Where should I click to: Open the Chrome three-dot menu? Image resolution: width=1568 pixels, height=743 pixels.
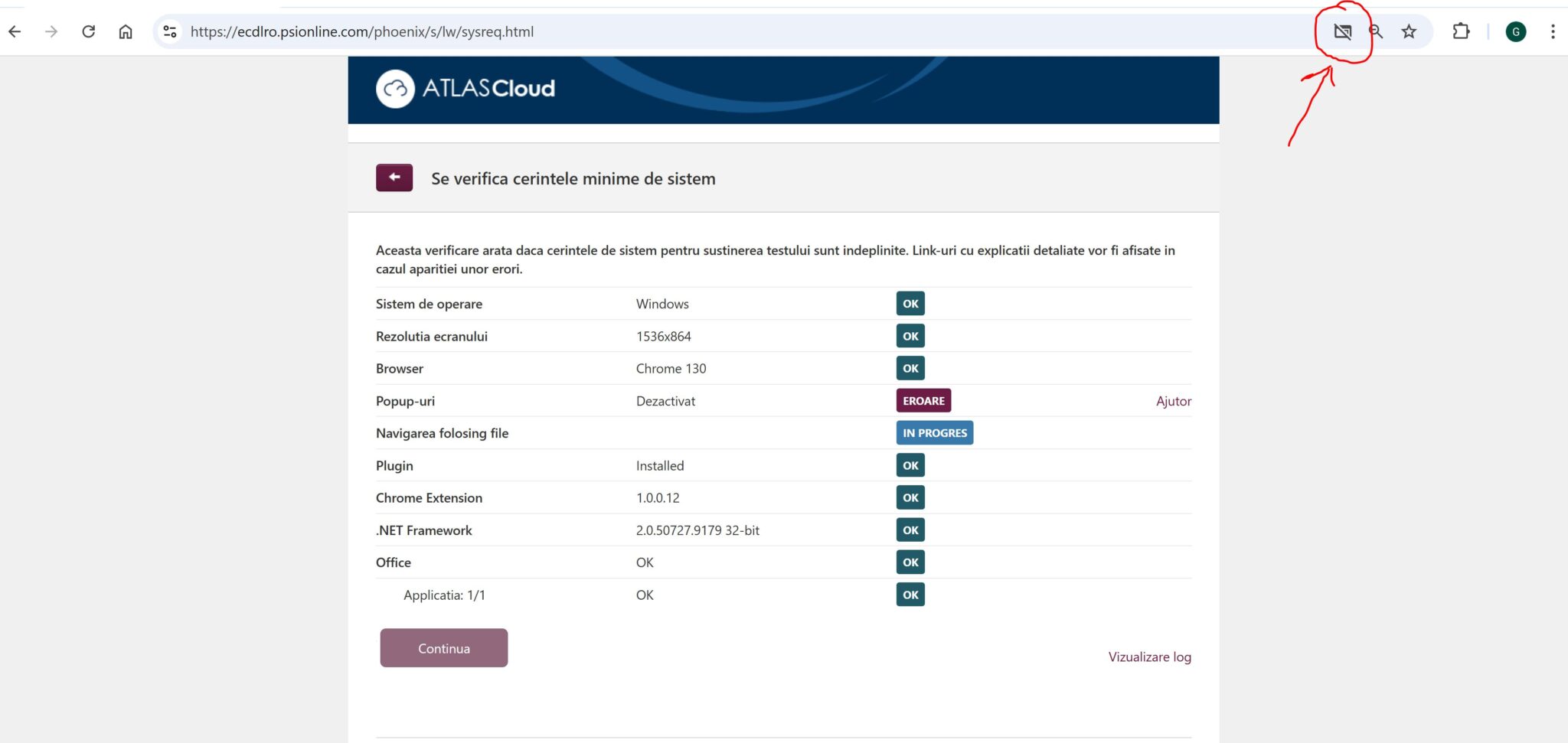[x=1553, y=31]
